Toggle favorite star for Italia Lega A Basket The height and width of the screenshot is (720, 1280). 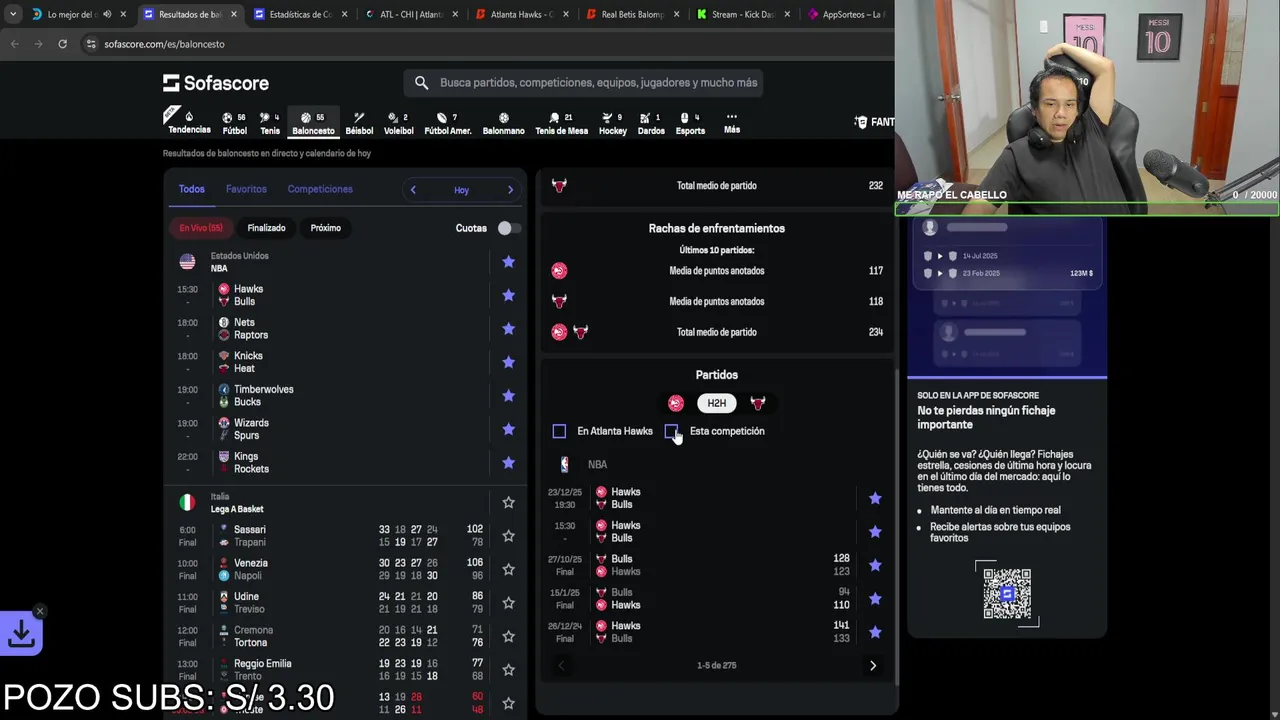tap(508, 503)
